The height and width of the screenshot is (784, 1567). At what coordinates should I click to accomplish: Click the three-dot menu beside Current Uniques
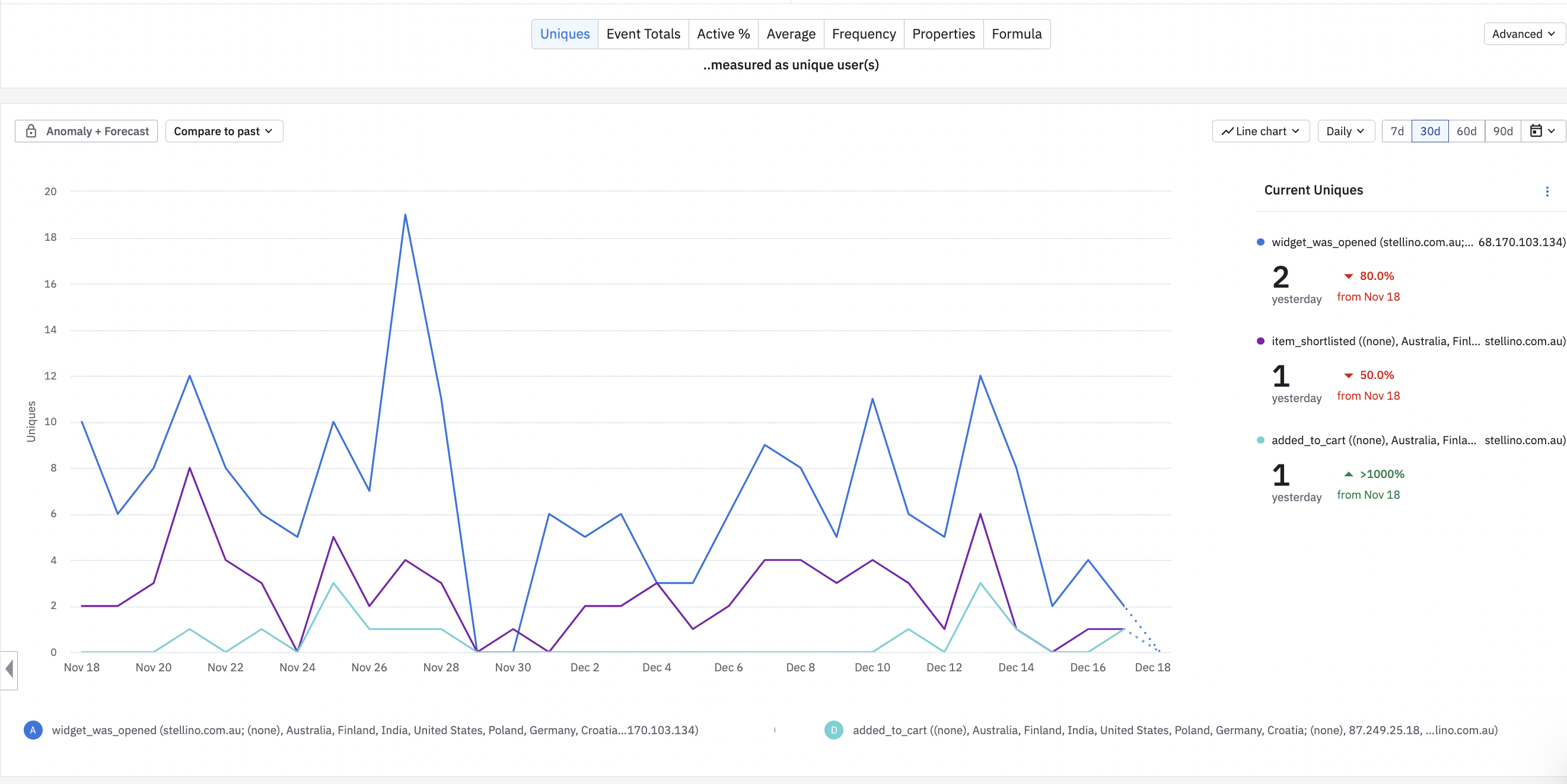[1547, 192]
